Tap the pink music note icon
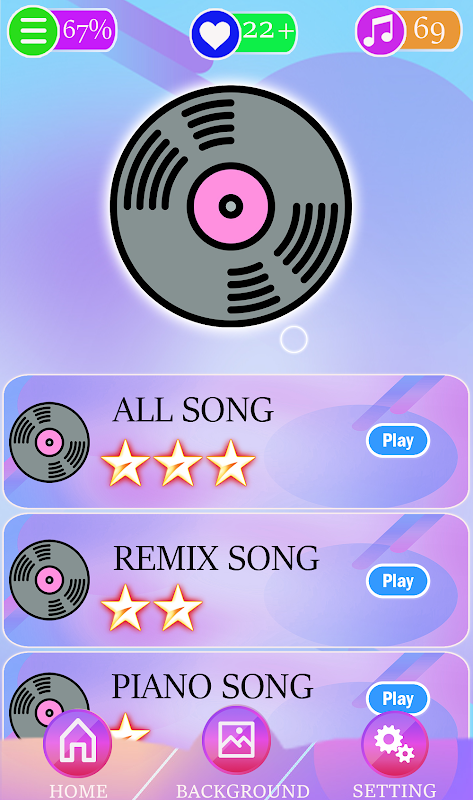The height and width of the screenshot is (800, 473). 380,31
